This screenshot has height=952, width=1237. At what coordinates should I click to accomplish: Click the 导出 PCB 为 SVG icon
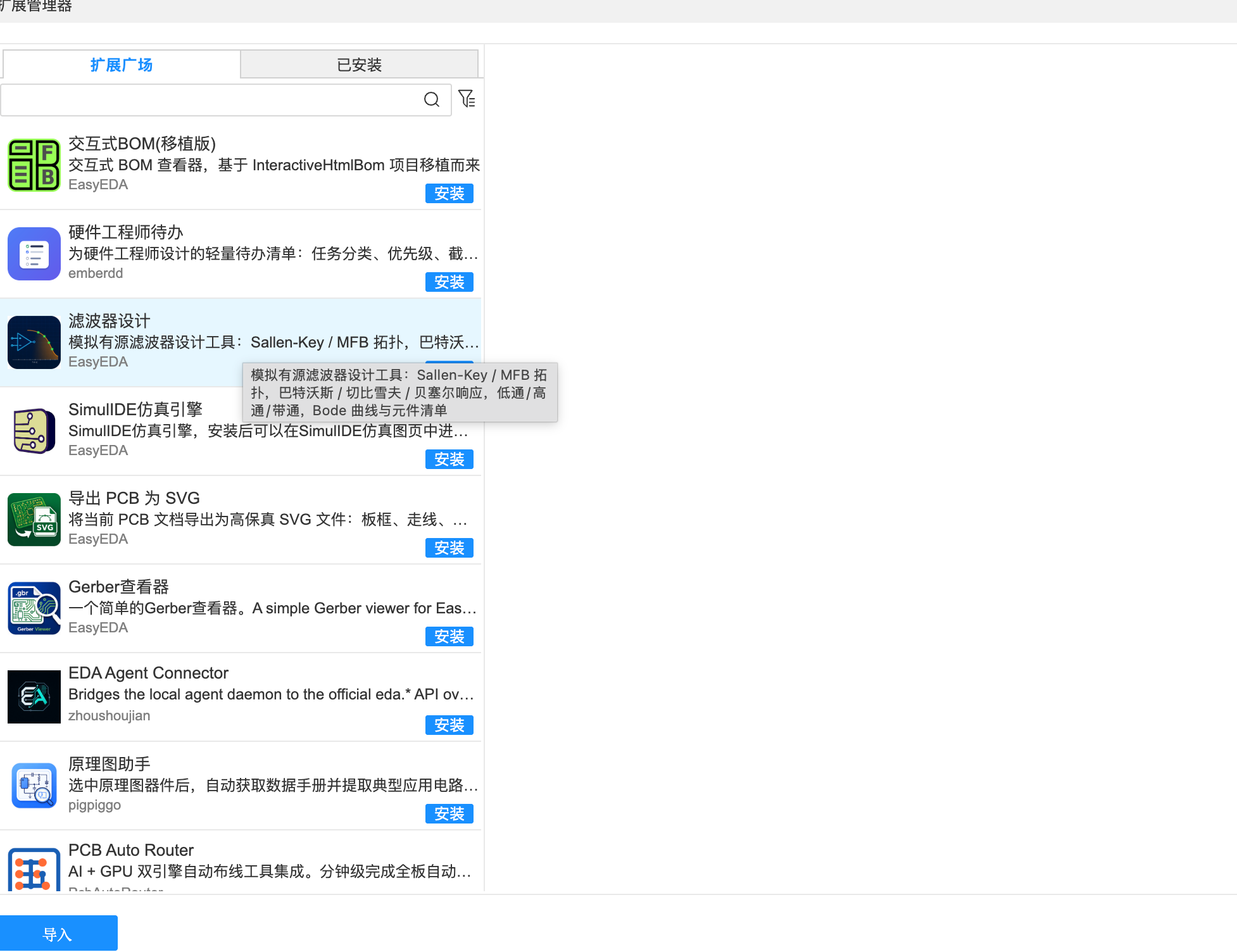pos(34,520)
